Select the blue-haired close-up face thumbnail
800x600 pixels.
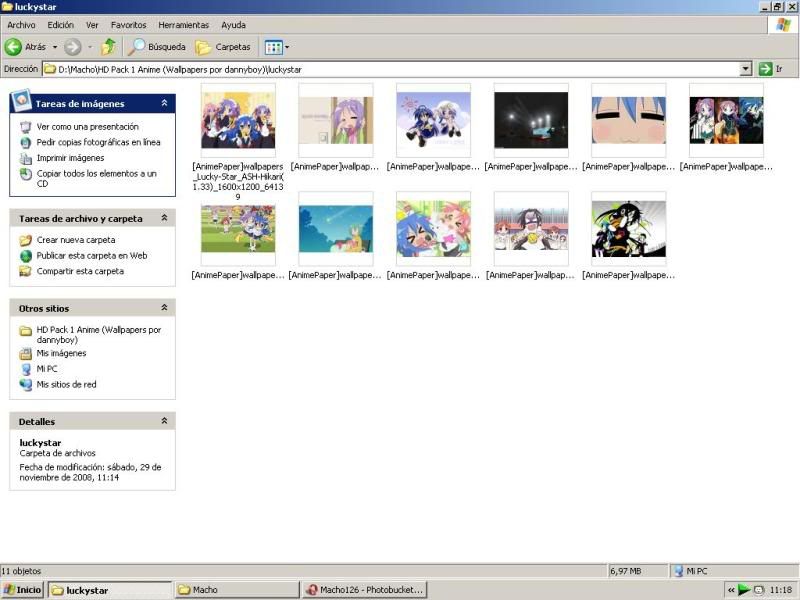tap(629, 120)
